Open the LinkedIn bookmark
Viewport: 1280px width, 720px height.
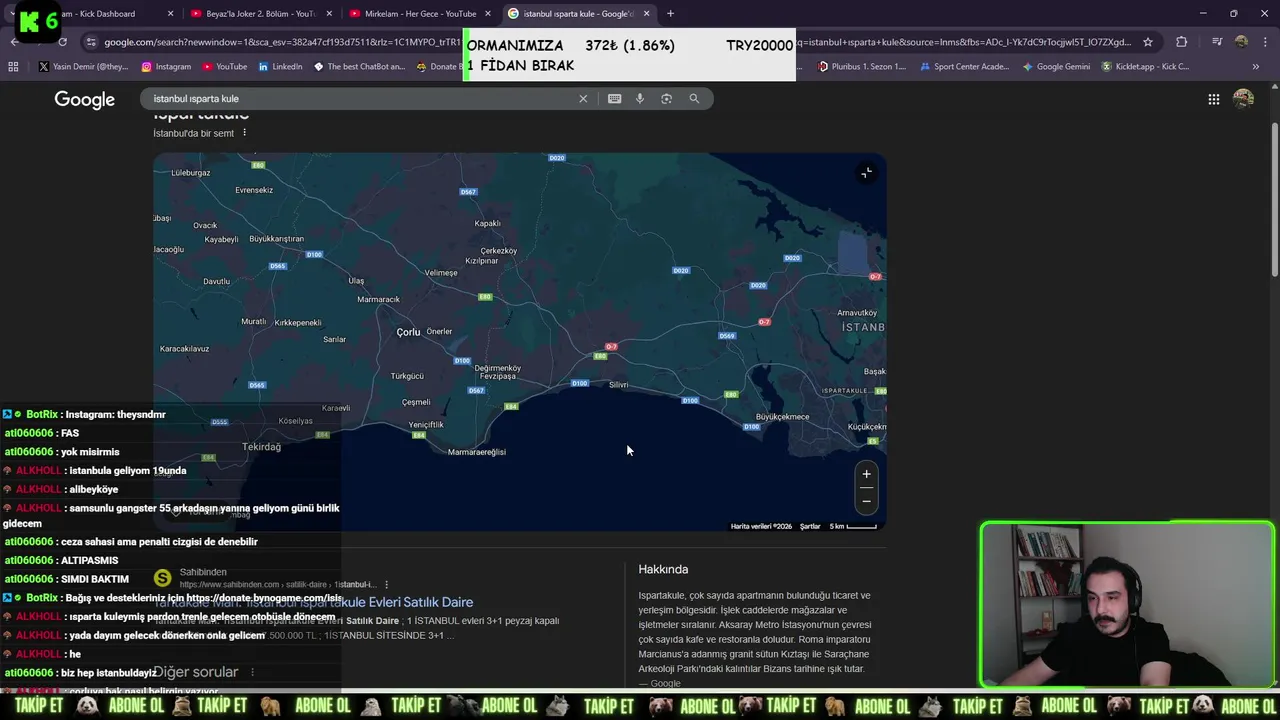click(x=280, y=67)
